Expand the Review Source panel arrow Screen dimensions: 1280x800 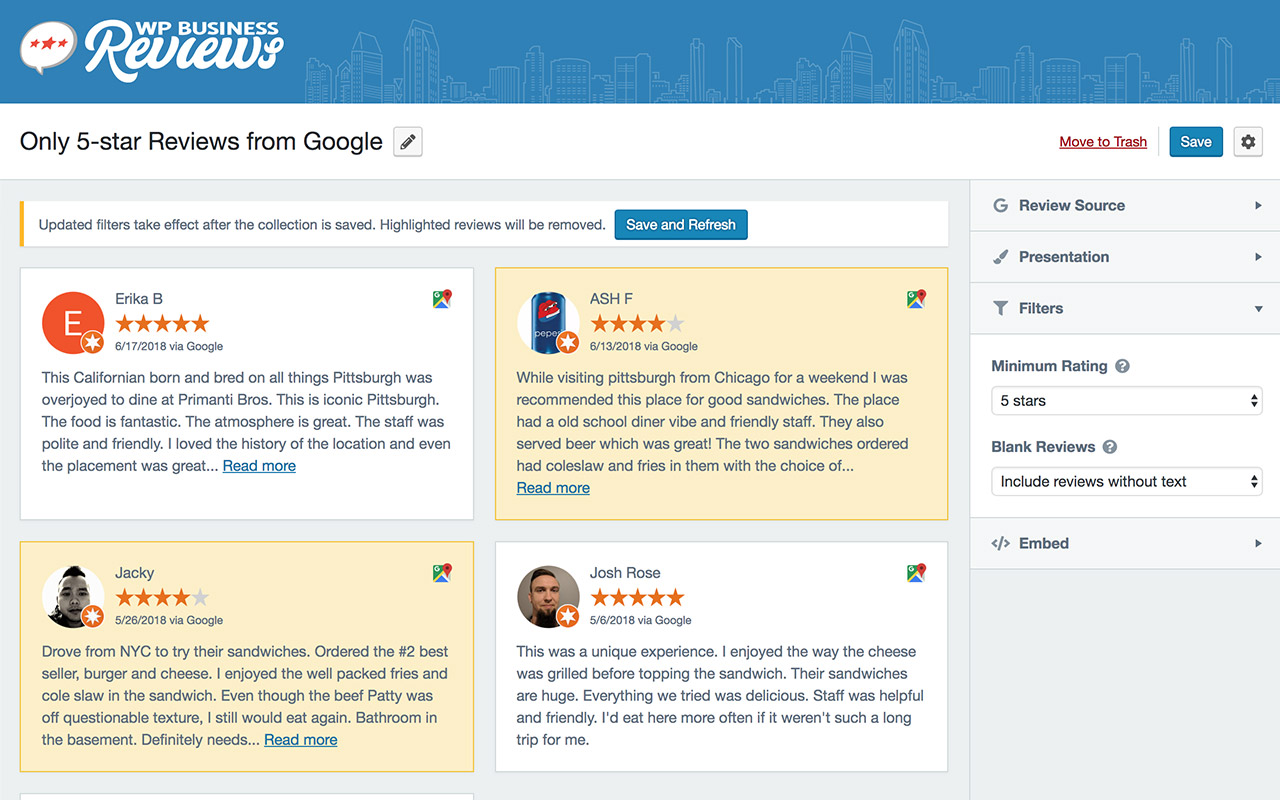pyautogui.click(x=1258, y=206)
